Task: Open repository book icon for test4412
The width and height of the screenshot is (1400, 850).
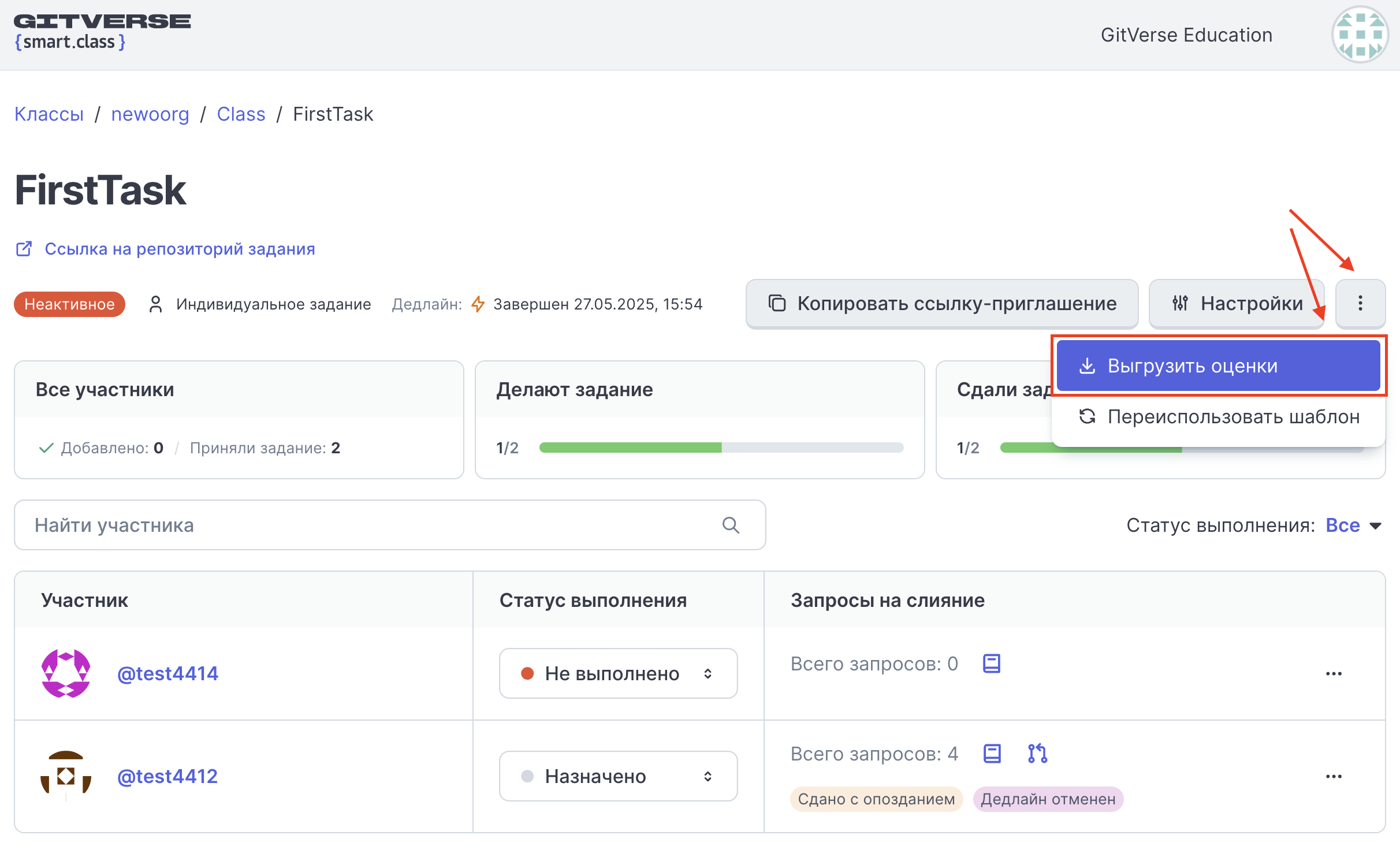Action: [992, 754]
